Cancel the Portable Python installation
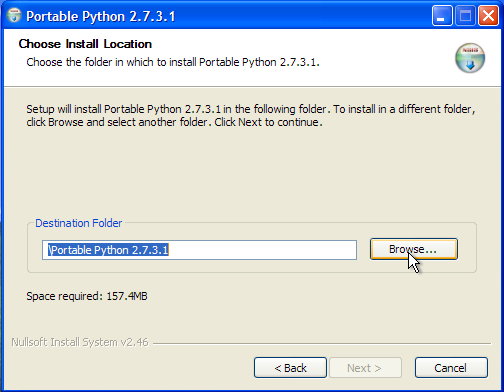The height and width of the screenshot is (392, 504). 451,368
